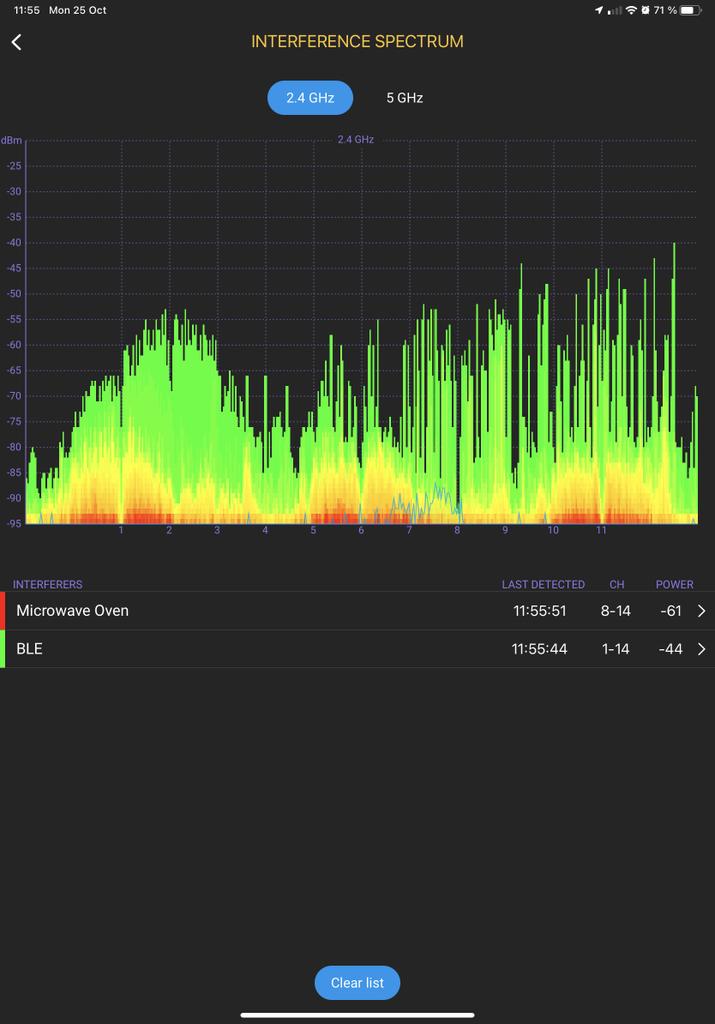Click the -95 dBm axis label

coord(14,523)
